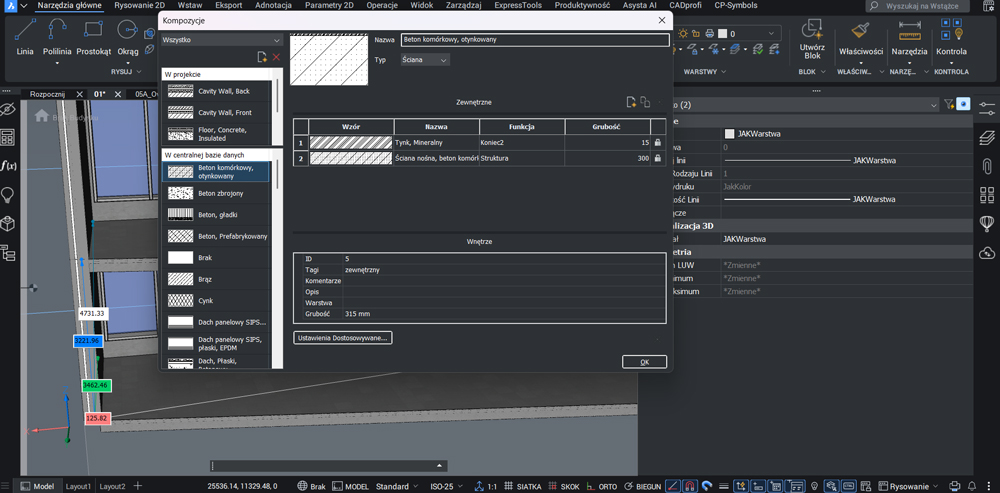Select the Linia line drawing tool
The image size is (1000, 493).
(x=26, y=37)
